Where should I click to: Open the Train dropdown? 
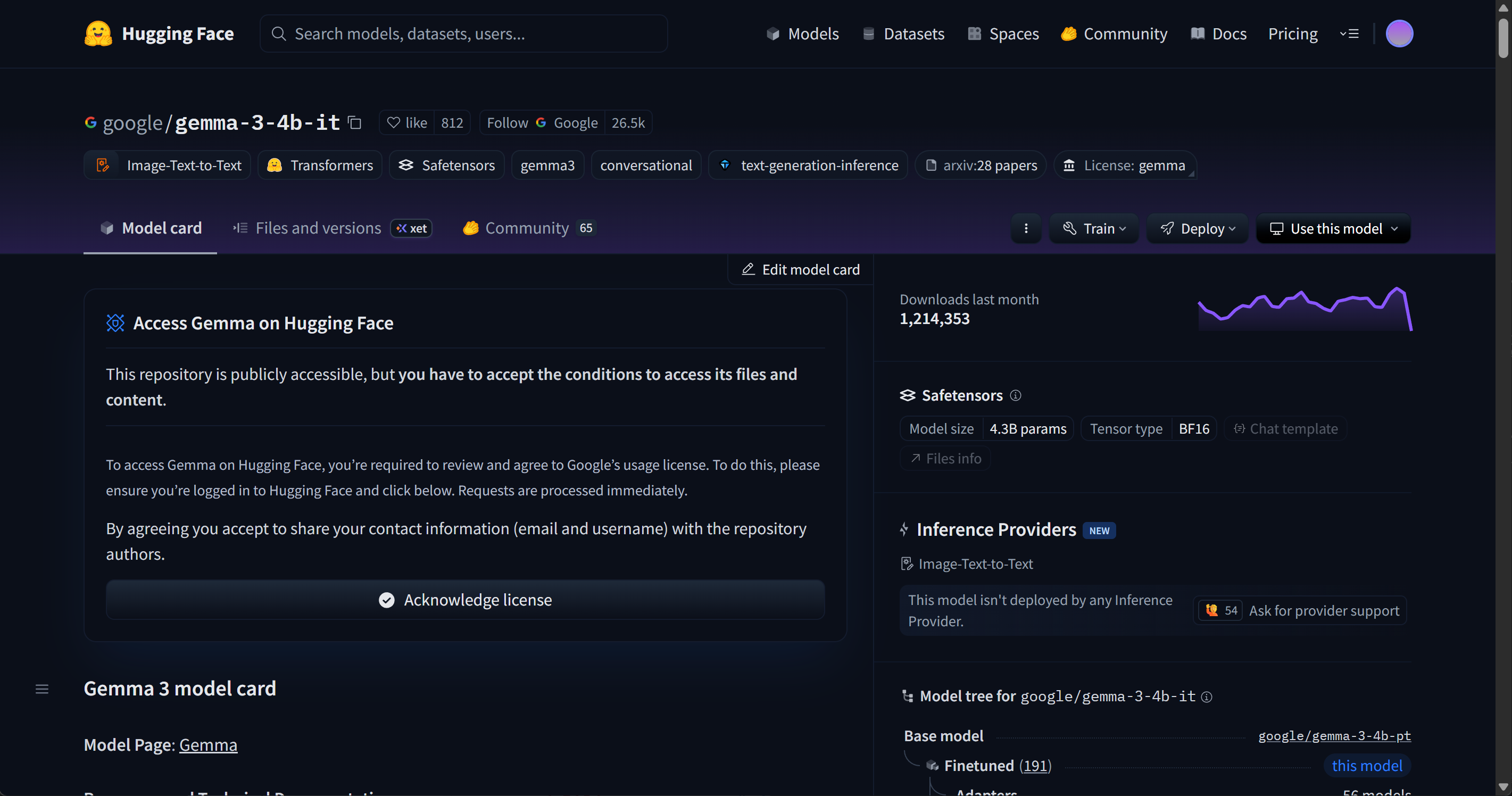1094,228
